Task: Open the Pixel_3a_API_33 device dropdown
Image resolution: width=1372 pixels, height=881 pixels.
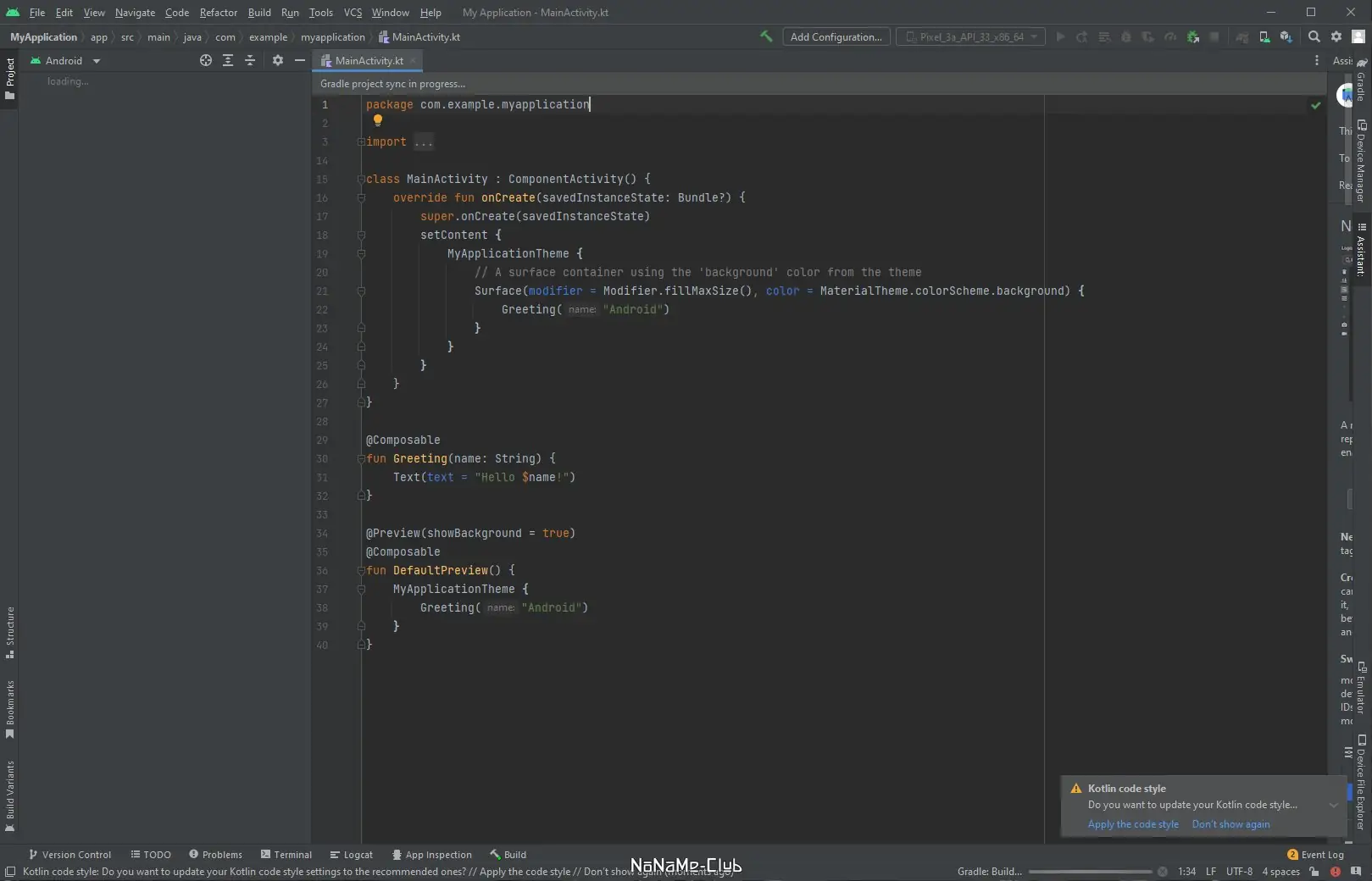Action: 970,36
